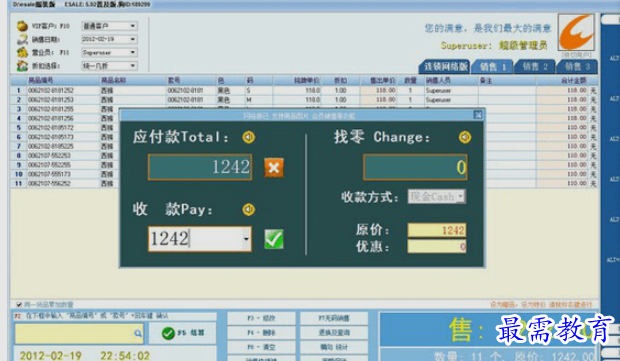
Task: Click the 销售日期 icon
Action: [x=22, y=39]
